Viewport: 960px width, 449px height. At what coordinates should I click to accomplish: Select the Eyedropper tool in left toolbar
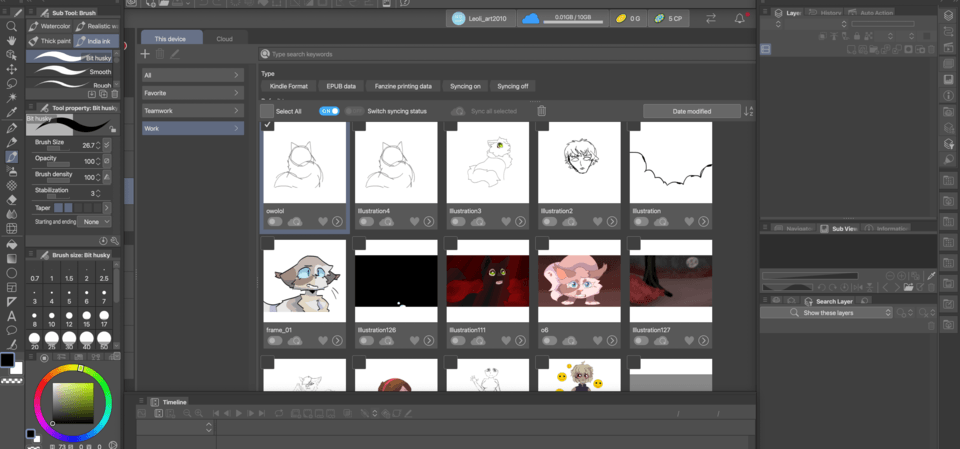point(11,112)
